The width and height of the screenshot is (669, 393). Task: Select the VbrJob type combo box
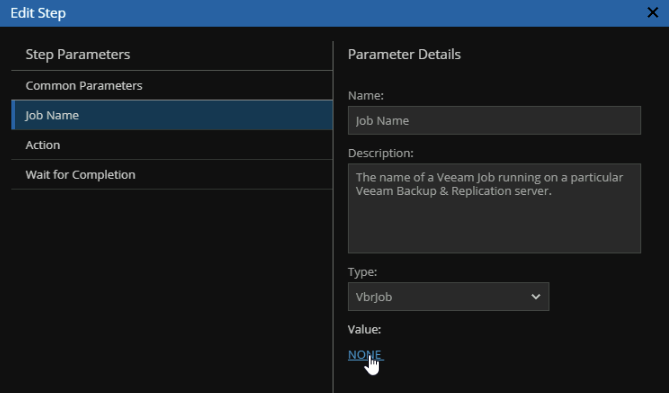pyautogui.click(x=448, y=297)
